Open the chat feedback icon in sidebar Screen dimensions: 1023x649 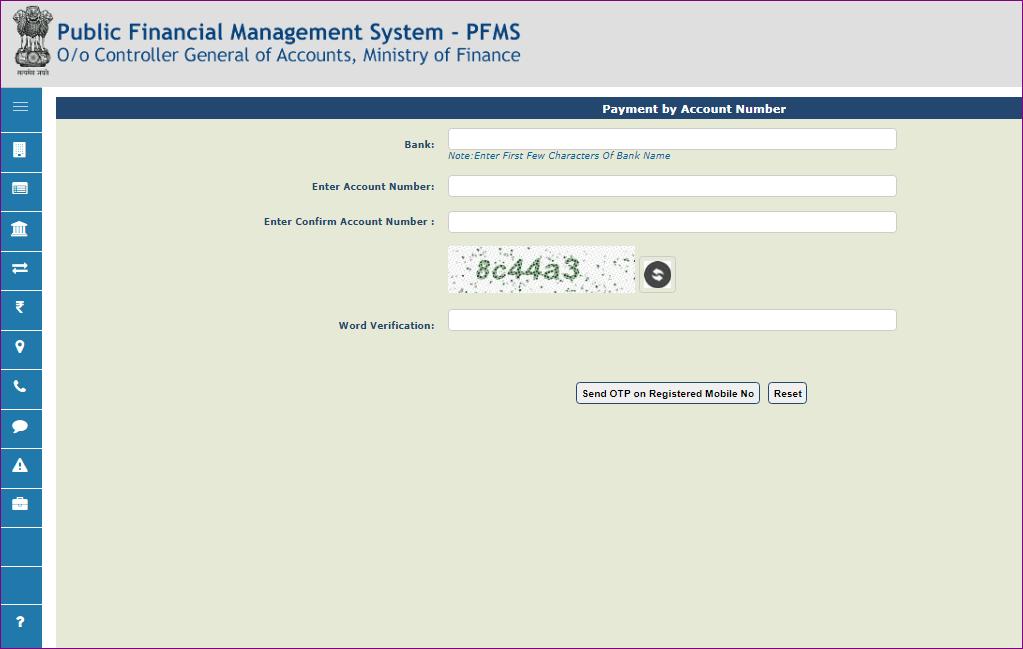(21, 428)
